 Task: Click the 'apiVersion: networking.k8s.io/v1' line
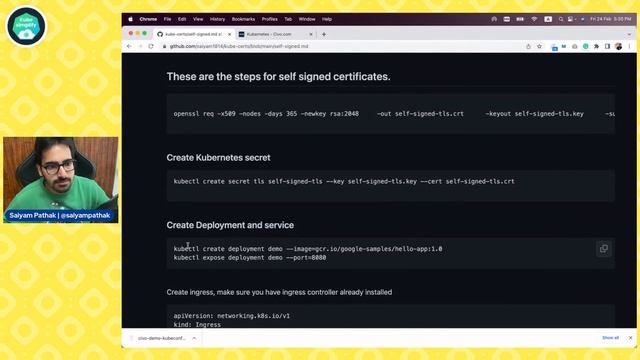[232, 316]
